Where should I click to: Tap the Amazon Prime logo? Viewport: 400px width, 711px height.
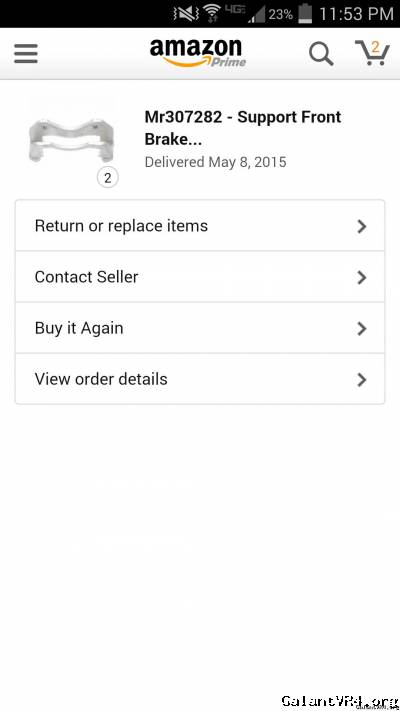tap(198, 53)
